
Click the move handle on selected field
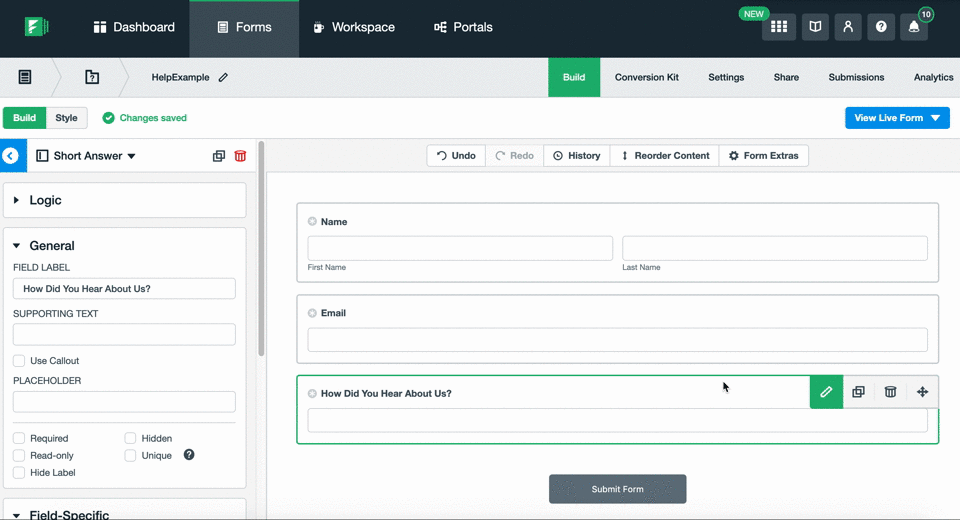coord(922,392)
